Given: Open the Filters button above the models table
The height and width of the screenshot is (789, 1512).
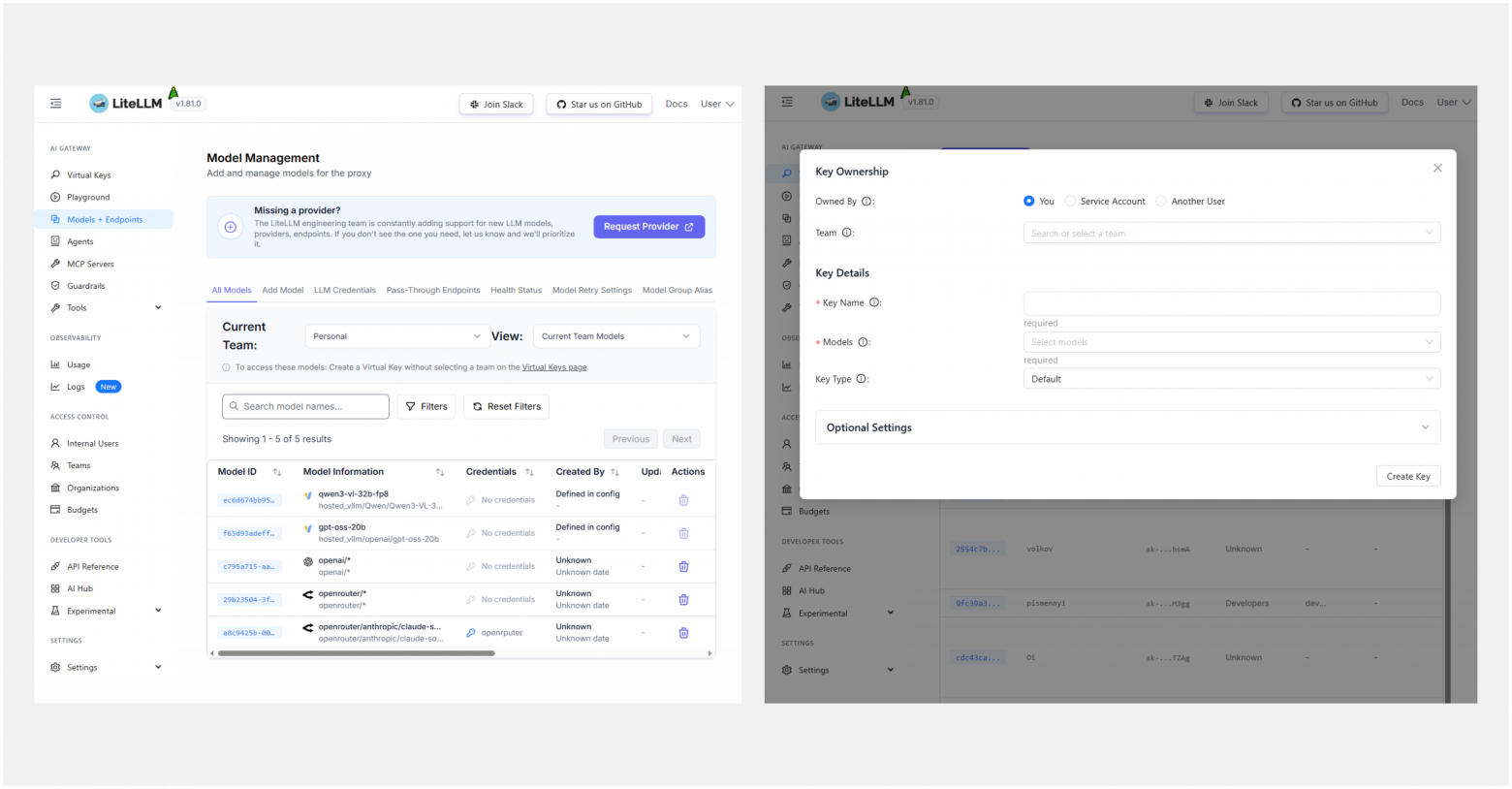Looking at the screenshot, I should pyautogui.click(x=426, y=406).
